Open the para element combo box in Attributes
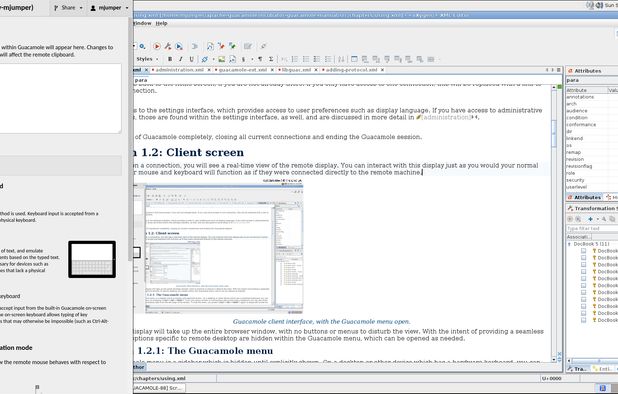 (x=592, y=80)
